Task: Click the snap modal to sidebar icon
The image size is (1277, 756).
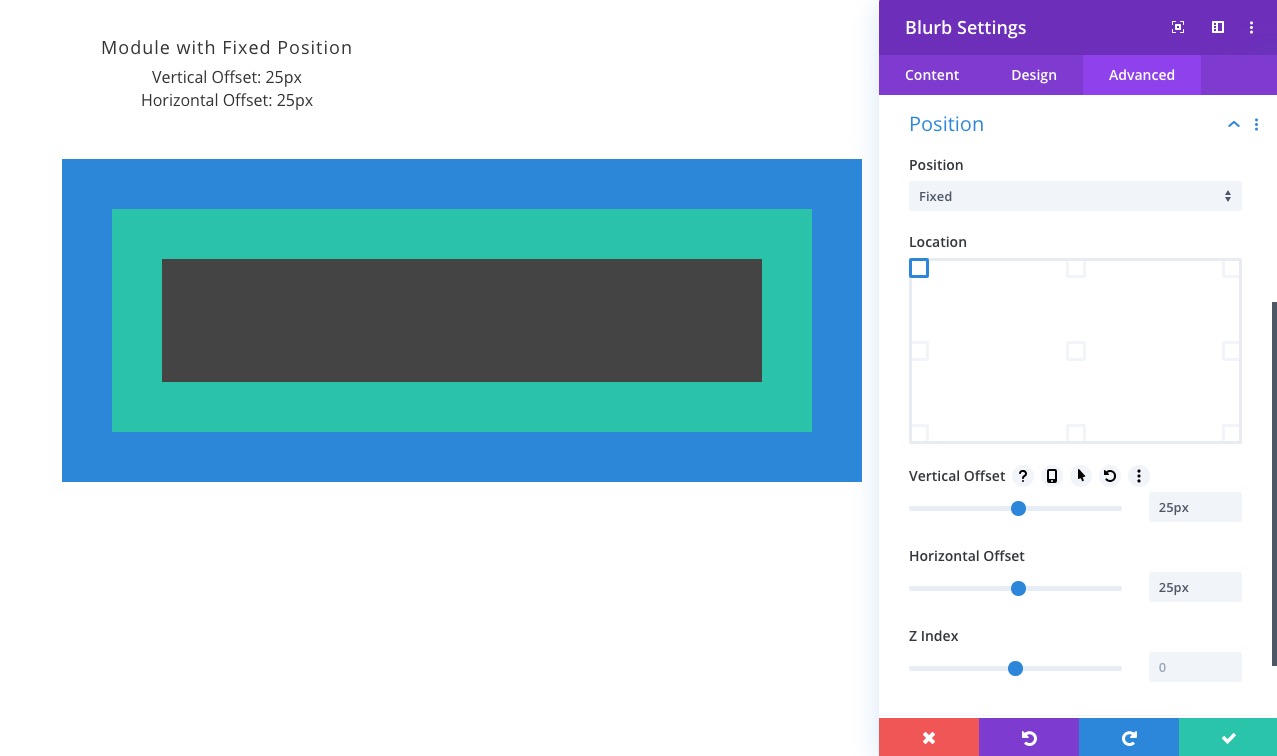Action: (1218, 28)
